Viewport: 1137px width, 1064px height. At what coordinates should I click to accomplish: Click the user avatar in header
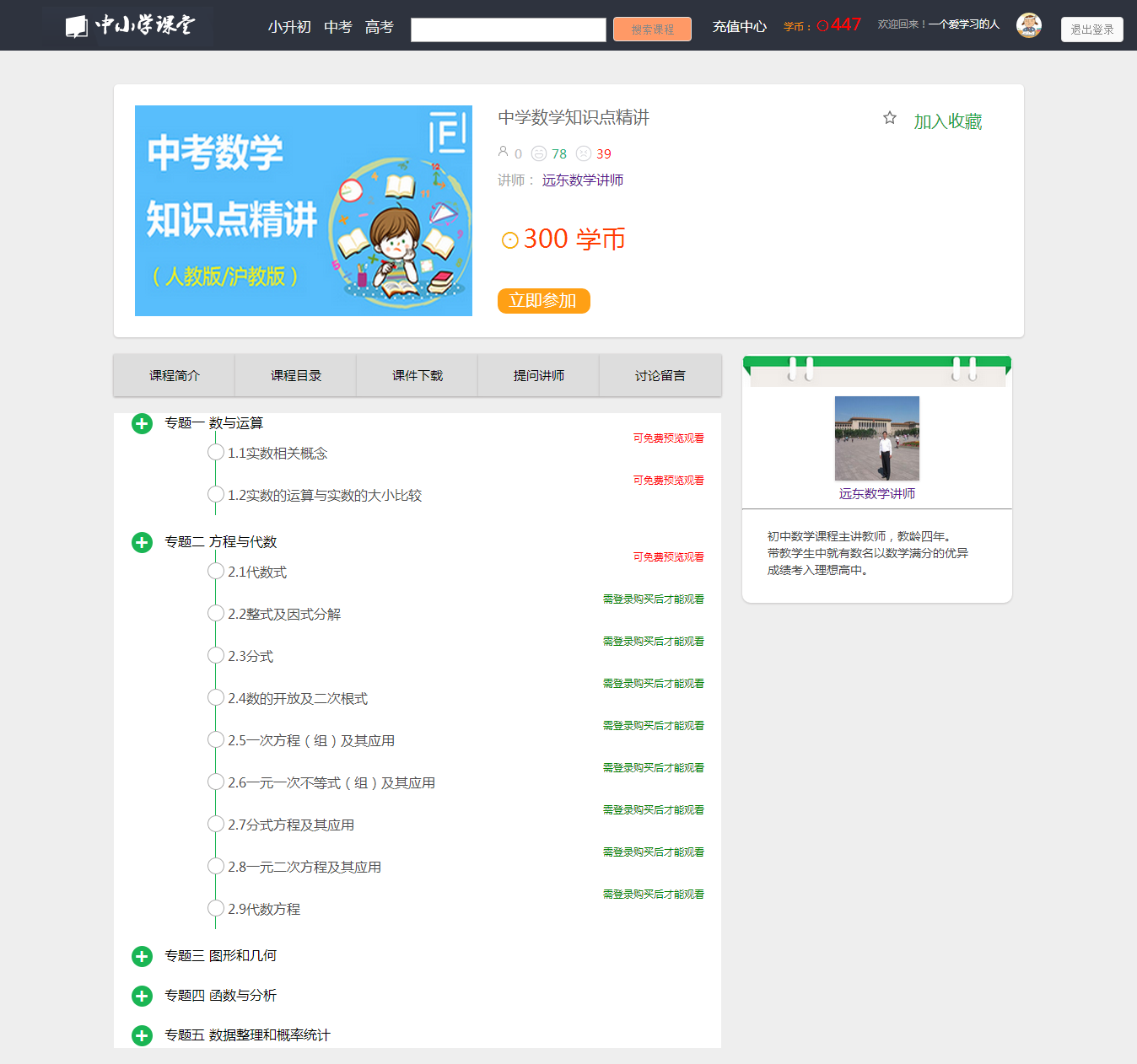tap(1029, 25)
